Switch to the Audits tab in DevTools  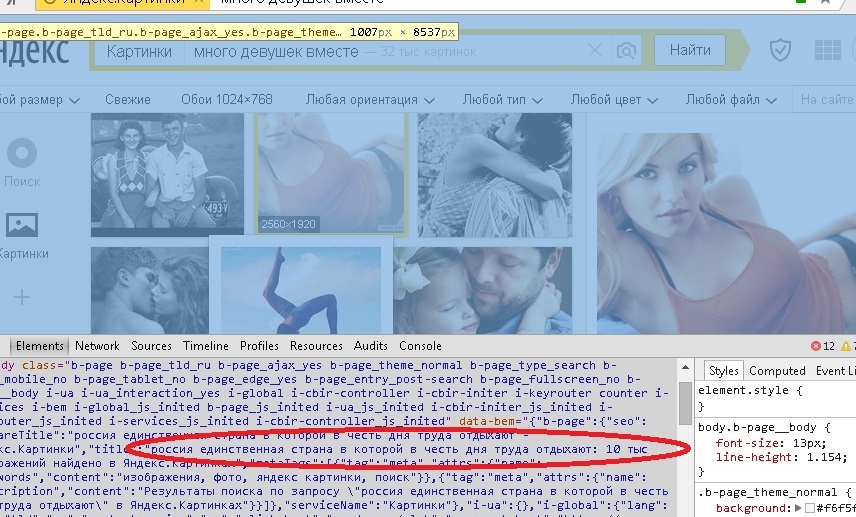[x=371, y=346]
